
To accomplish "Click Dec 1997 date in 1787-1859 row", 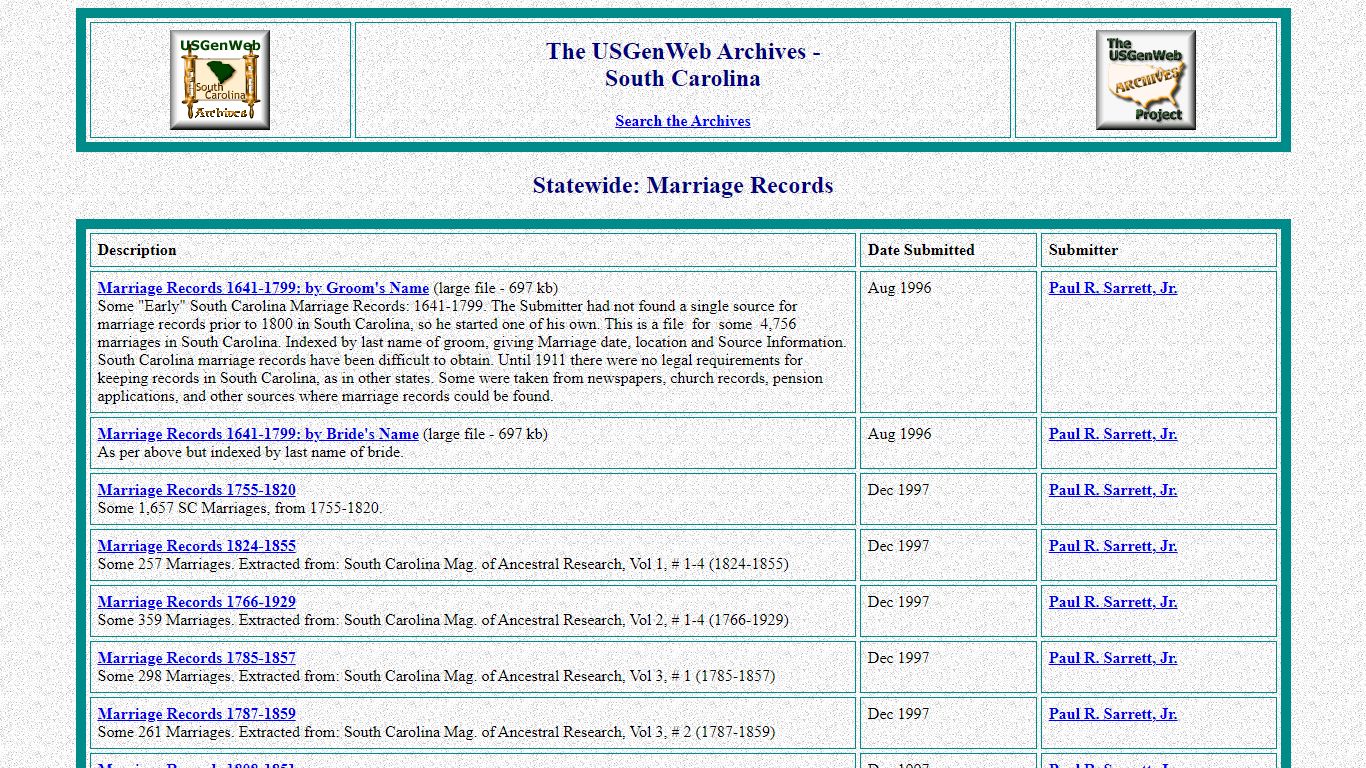I will [899, 714].
